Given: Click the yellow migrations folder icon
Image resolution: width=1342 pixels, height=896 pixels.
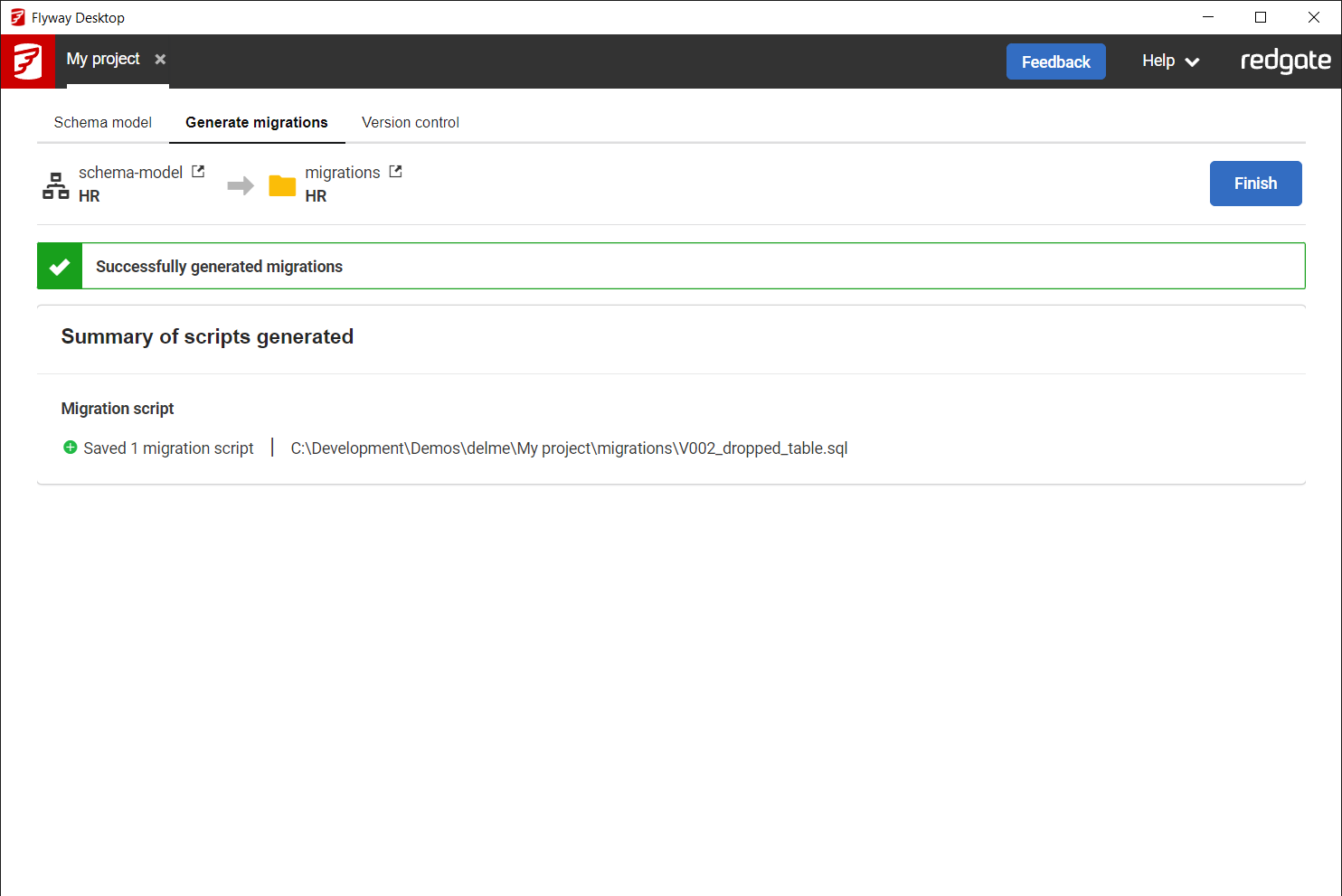Looking at the screenshot, I should point(282,185).
